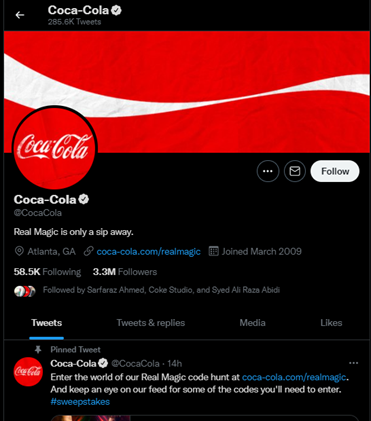
Task: Open the #sweepstakes hashtag
Action: click(80, 402)
